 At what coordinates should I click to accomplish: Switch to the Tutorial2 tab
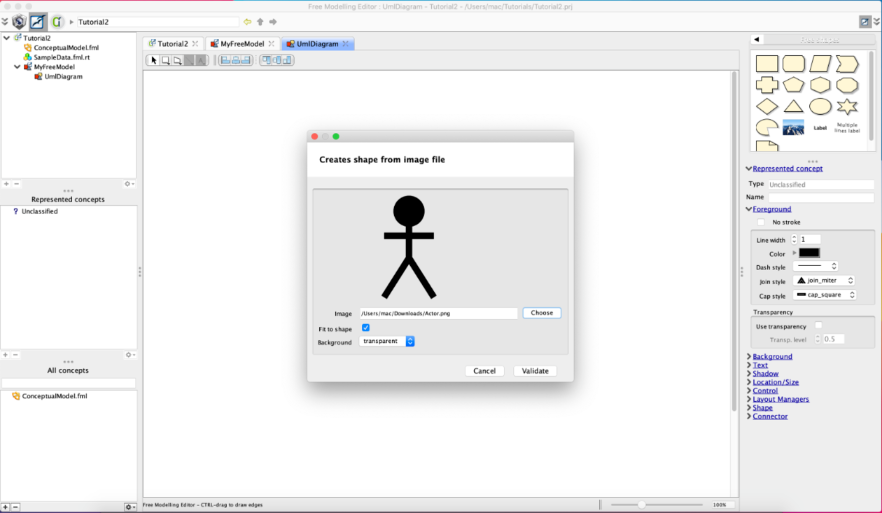pos(173,43)
